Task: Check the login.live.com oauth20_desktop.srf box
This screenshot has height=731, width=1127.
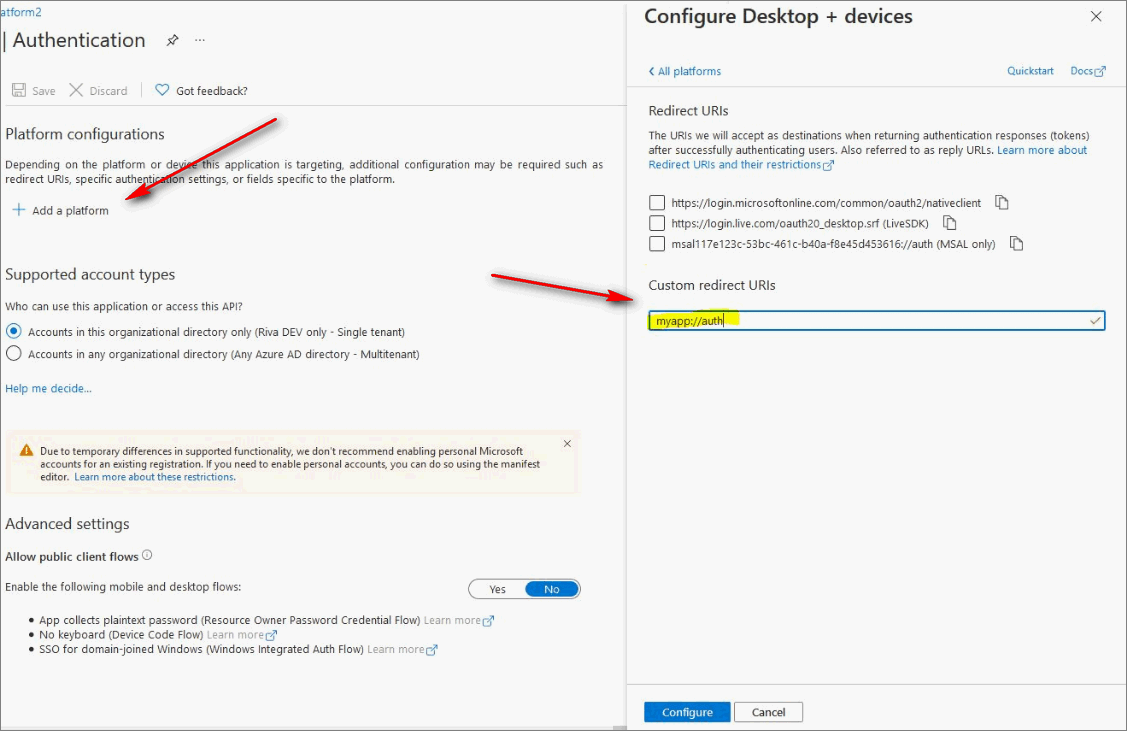Action: pyautogui.click(x=657, y=223)
